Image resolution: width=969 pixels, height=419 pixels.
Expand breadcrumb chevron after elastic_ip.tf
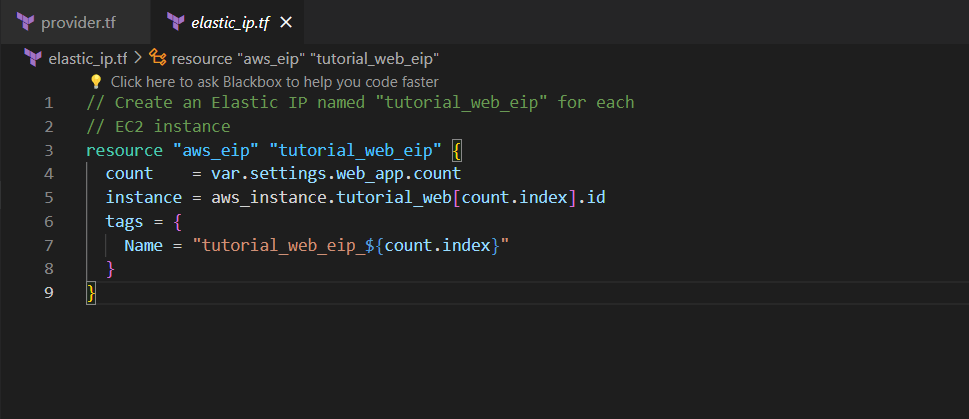(x=137, y=58)
